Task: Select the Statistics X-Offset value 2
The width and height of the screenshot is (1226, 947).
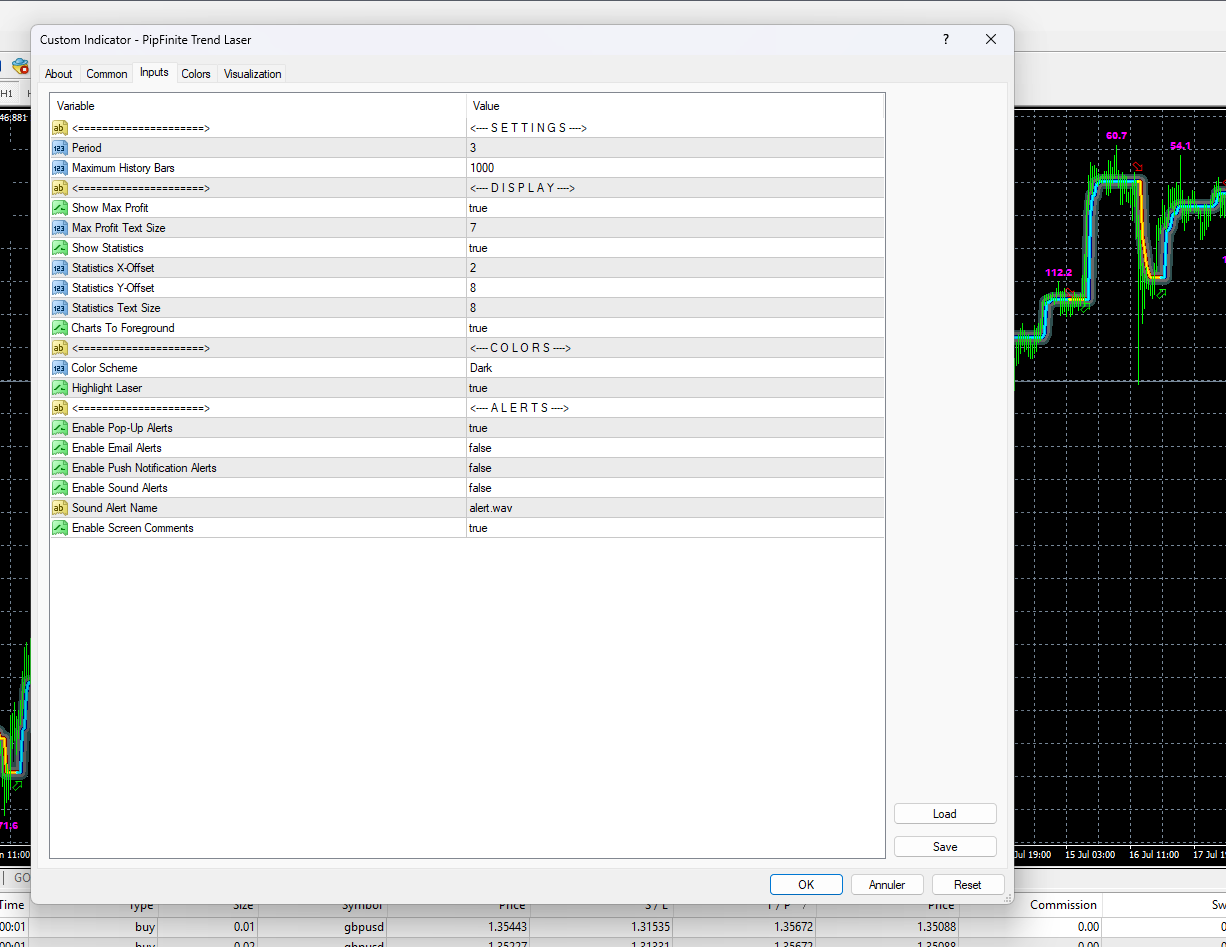Action: click(x=675, y=268)
